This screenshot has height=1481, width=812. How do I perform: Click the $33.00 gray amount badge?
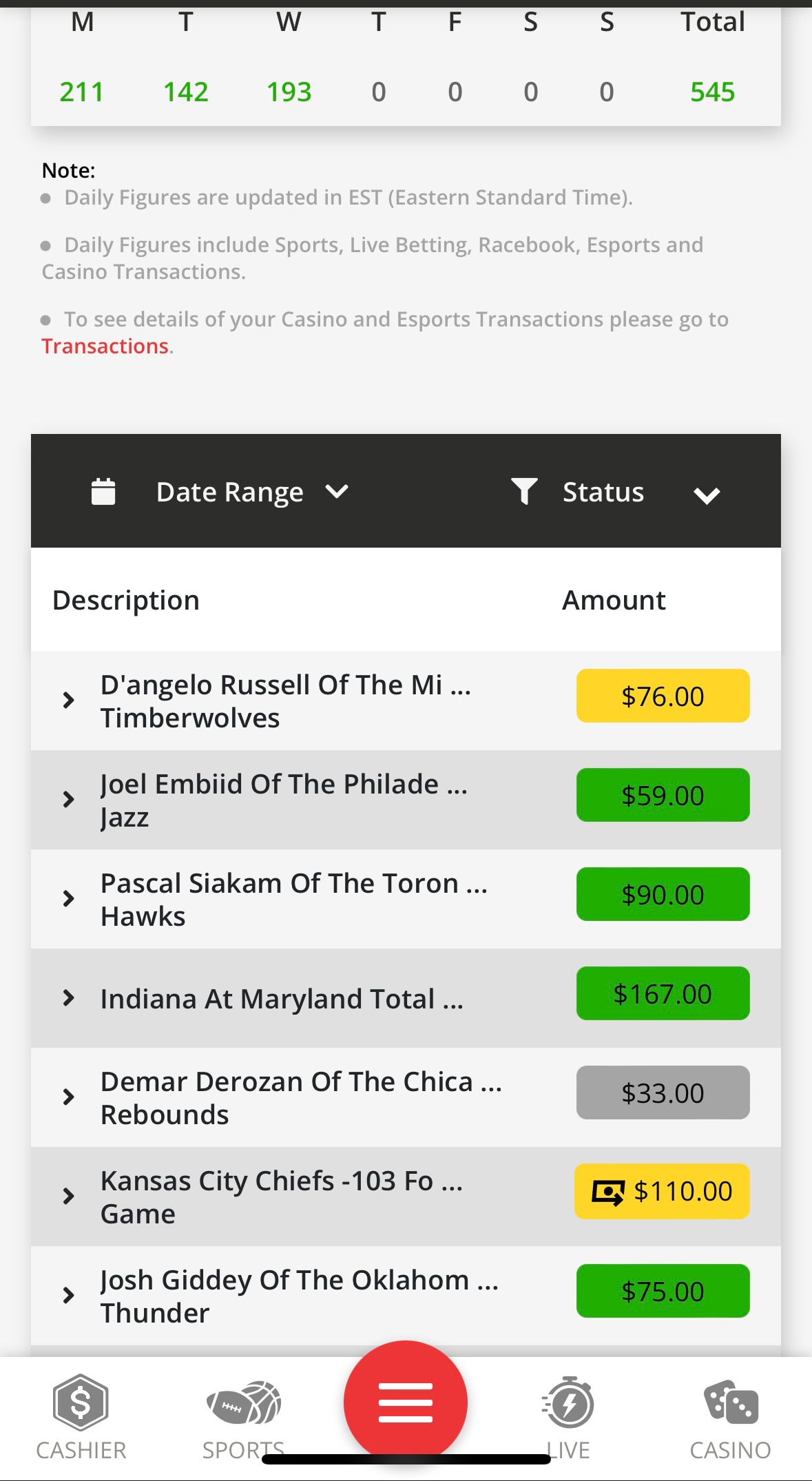pos(663,1092)
